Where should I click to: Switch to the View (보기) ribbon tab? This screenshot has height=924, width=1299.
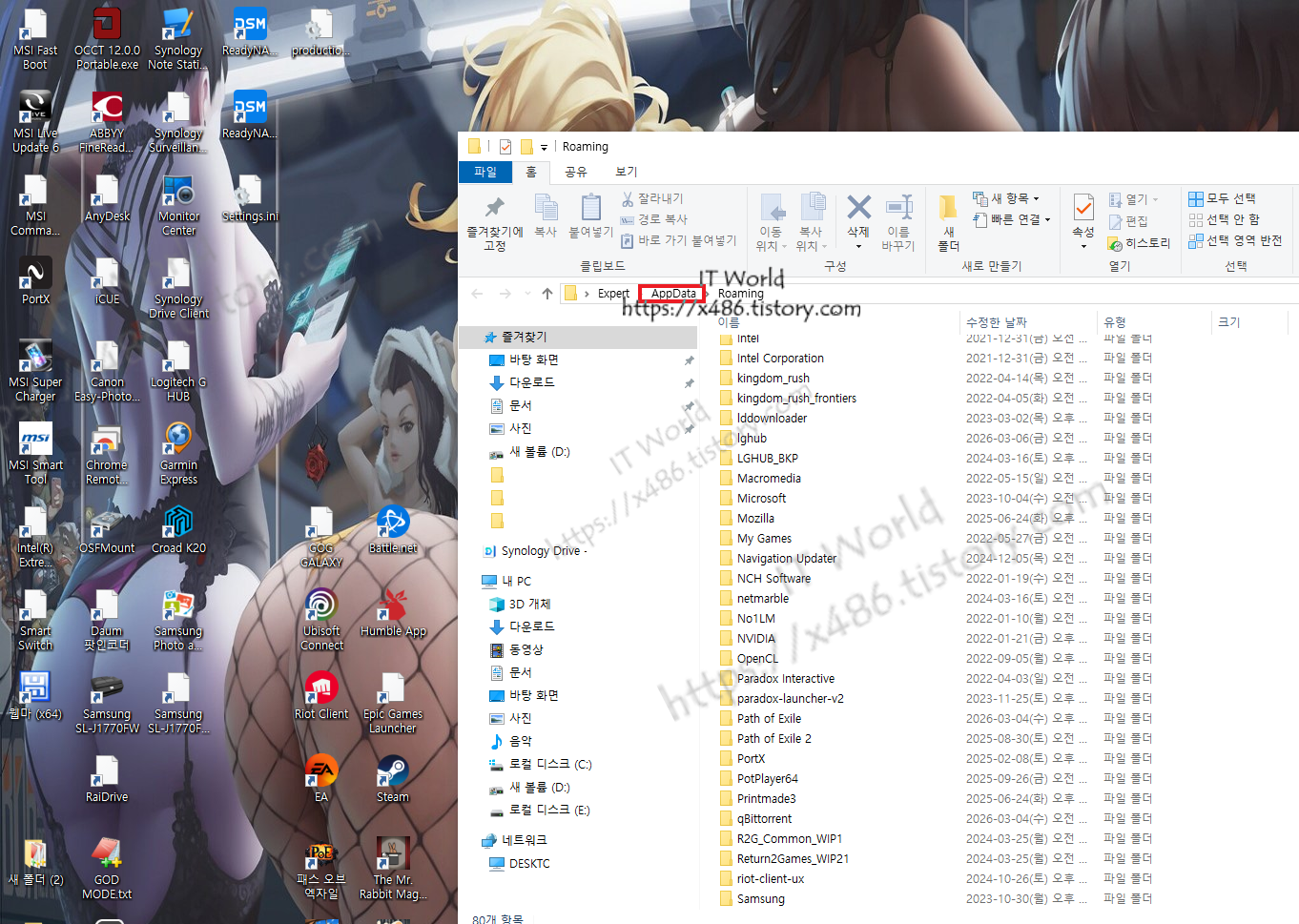click(627, 172)
